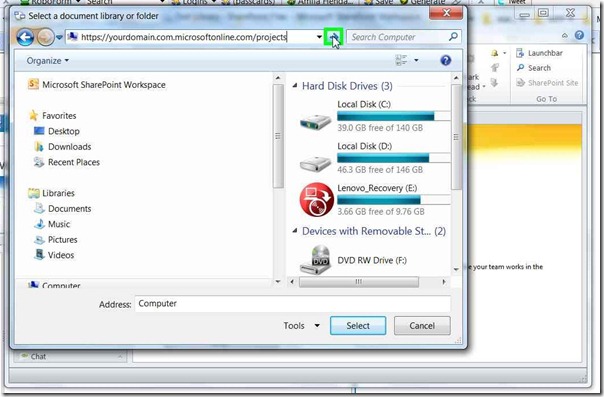Open the Tools dropdown
The height and width of the screenshot is (397, 604).
(302, 326)
